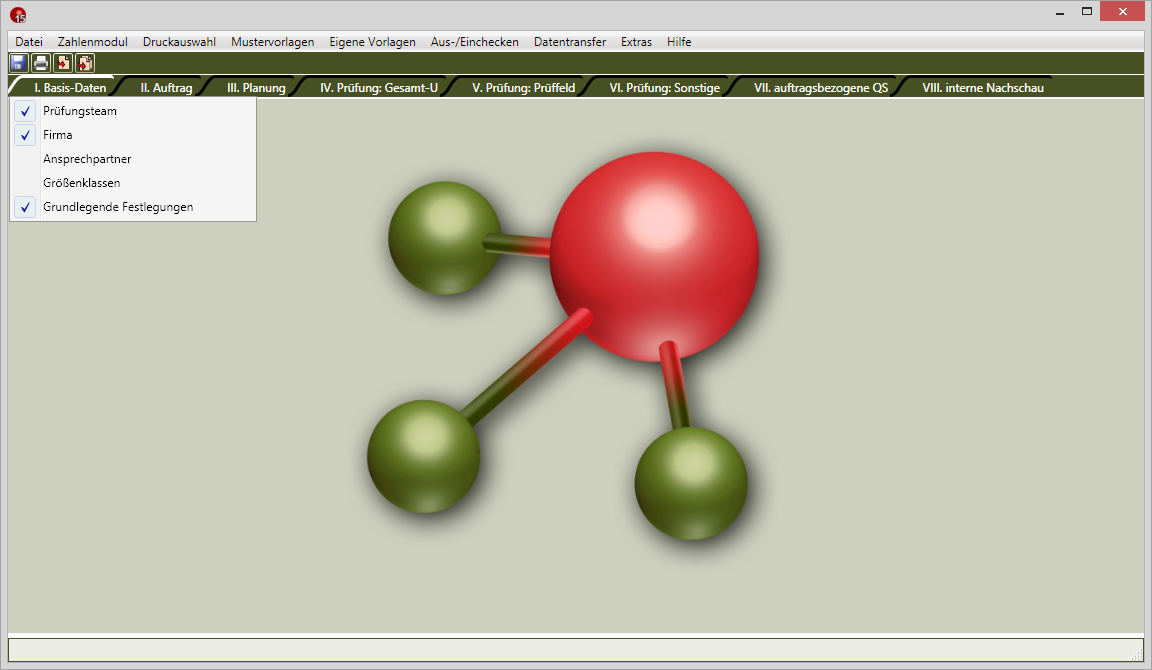Select Ansprechpartner from the Basis-Daten list
Screen dimensions: 1152x670
tap(87, 159)
